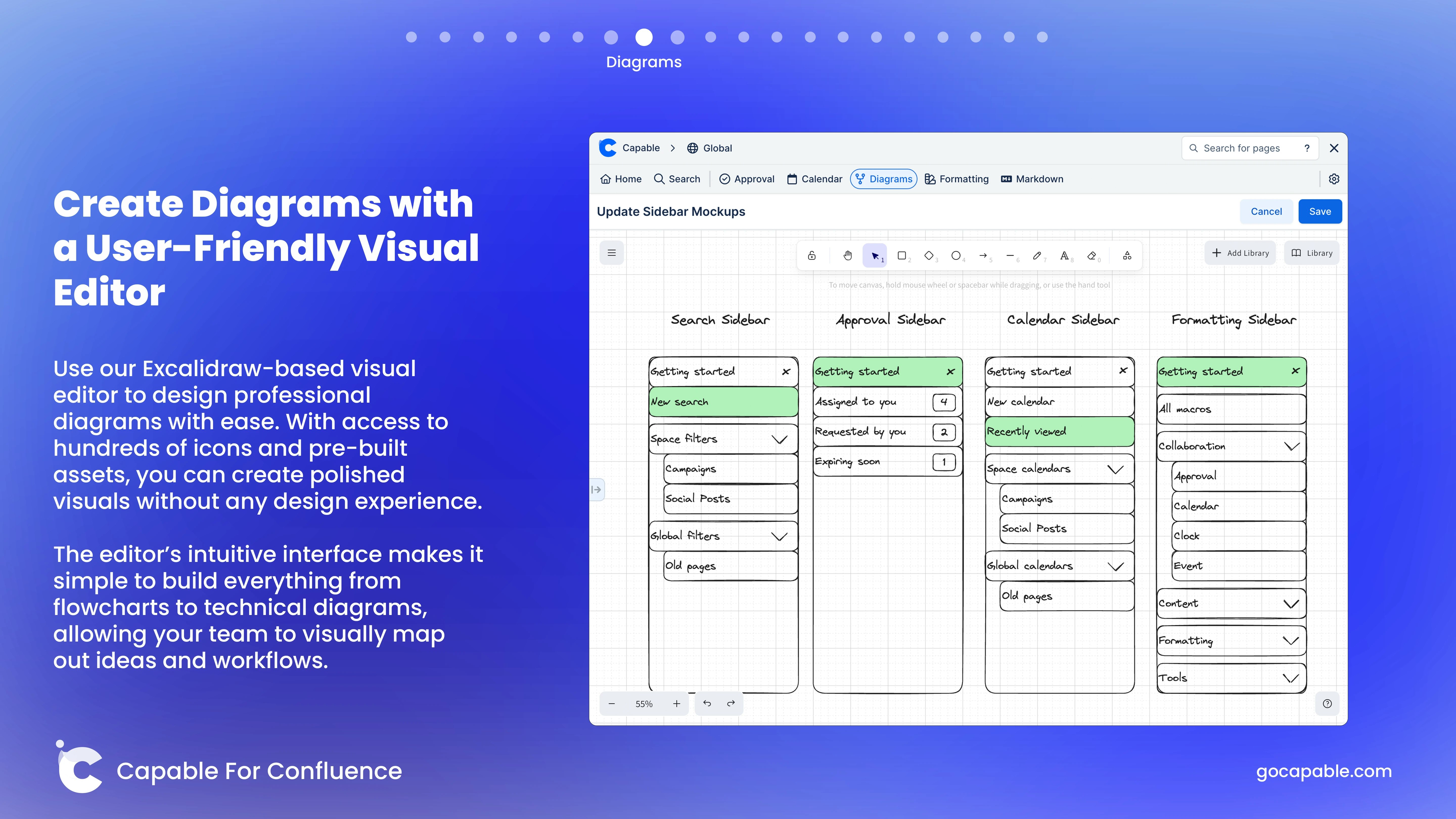This screenshot has height=819, width=1456.
Task: Select the Line drawing tool
Action: pos(1011,256)
